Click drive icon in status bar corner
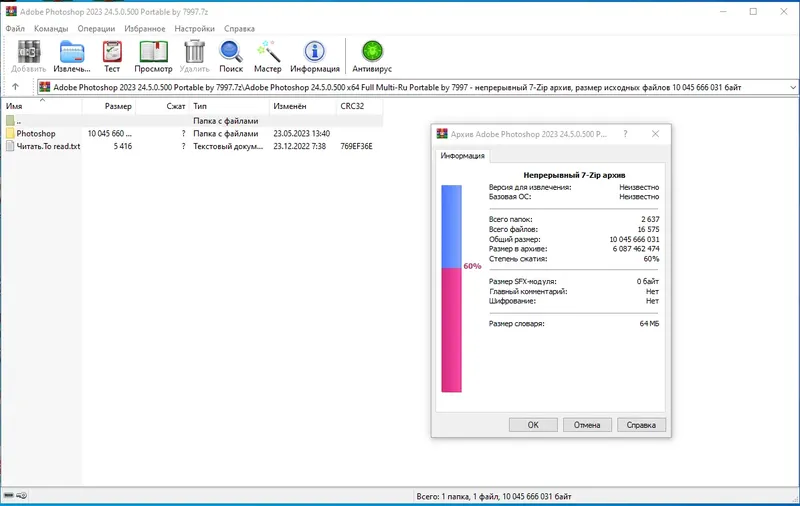Screen dimensions: 800x506 tap(9, 495)
